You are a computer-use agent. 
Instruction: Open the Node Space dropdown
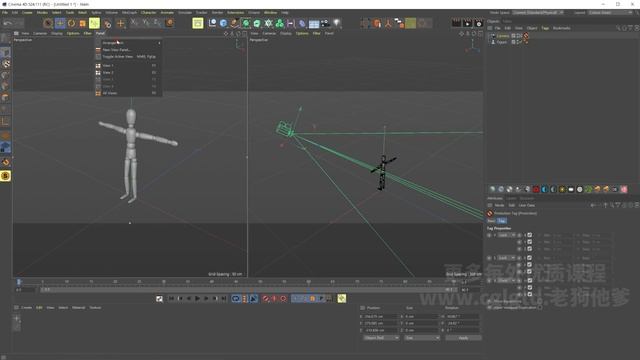[x=539, y=13]
